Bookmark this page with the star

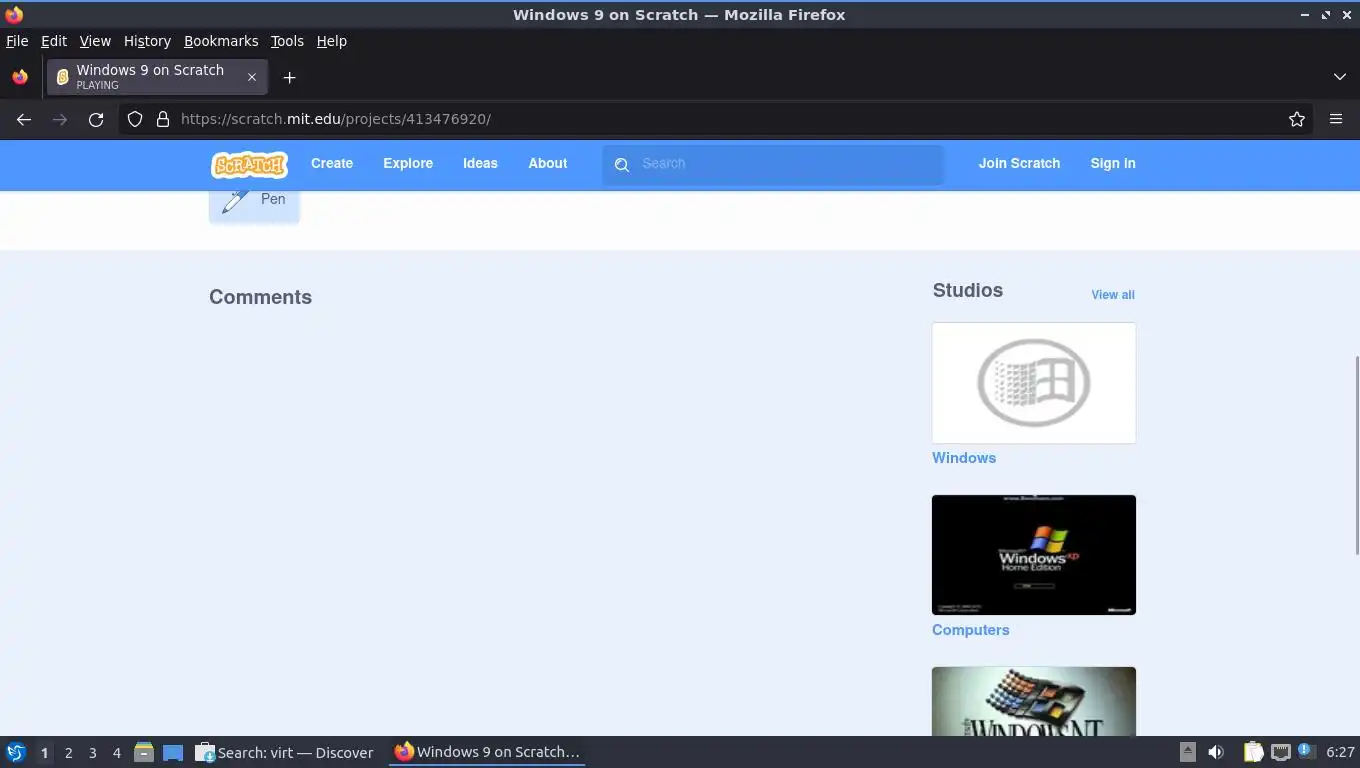(1297, 119)
